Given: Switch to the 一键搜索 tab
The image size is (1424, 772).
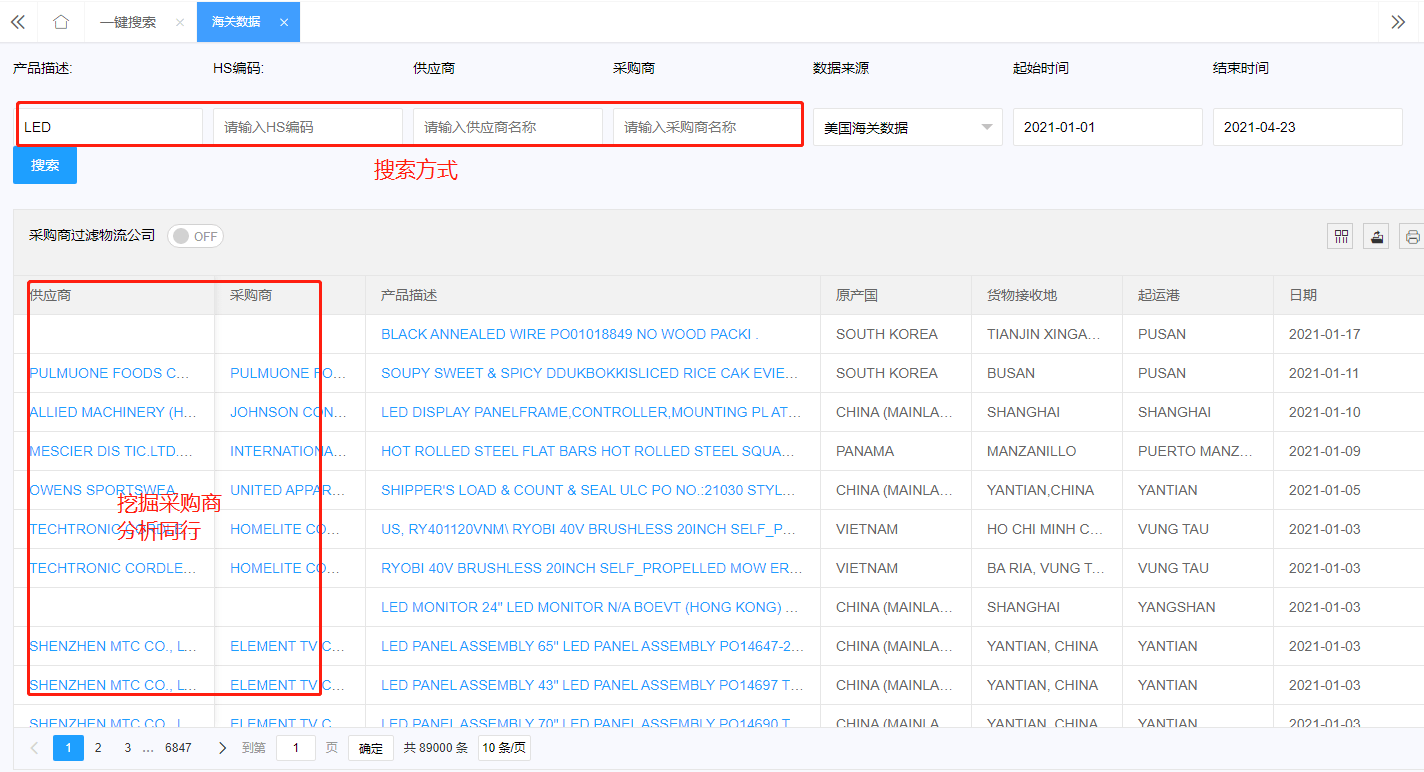Looking at the screenshot, I should pos(128,22).
